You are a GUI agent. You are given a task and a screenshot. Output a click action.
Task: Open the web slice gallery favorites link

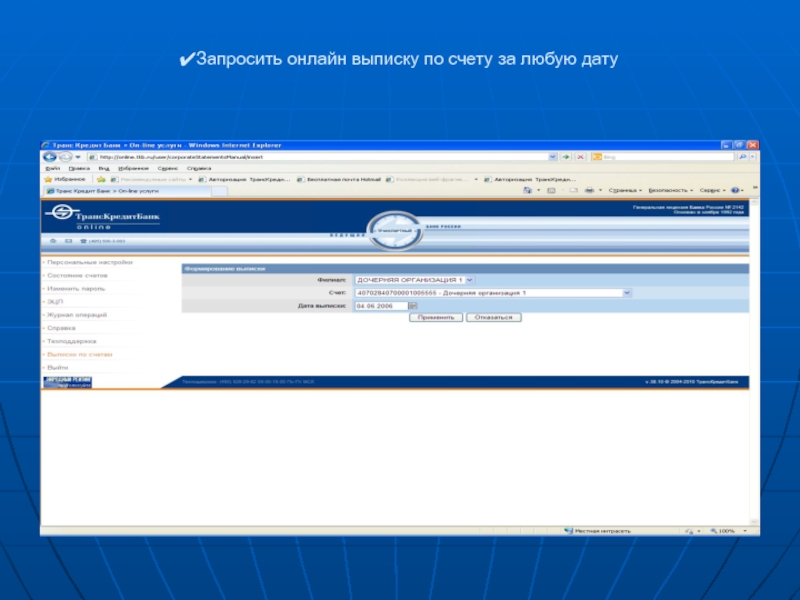pos(432,180)
